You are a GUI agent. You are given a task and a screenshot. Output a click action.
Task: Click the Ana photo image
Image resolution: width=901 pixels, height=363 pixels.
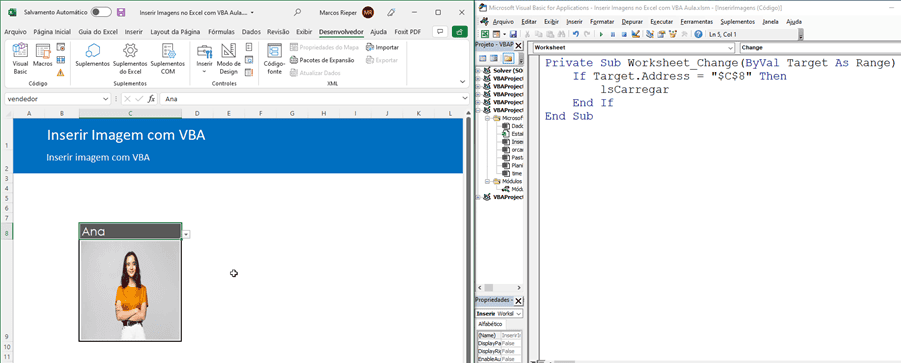130,291
